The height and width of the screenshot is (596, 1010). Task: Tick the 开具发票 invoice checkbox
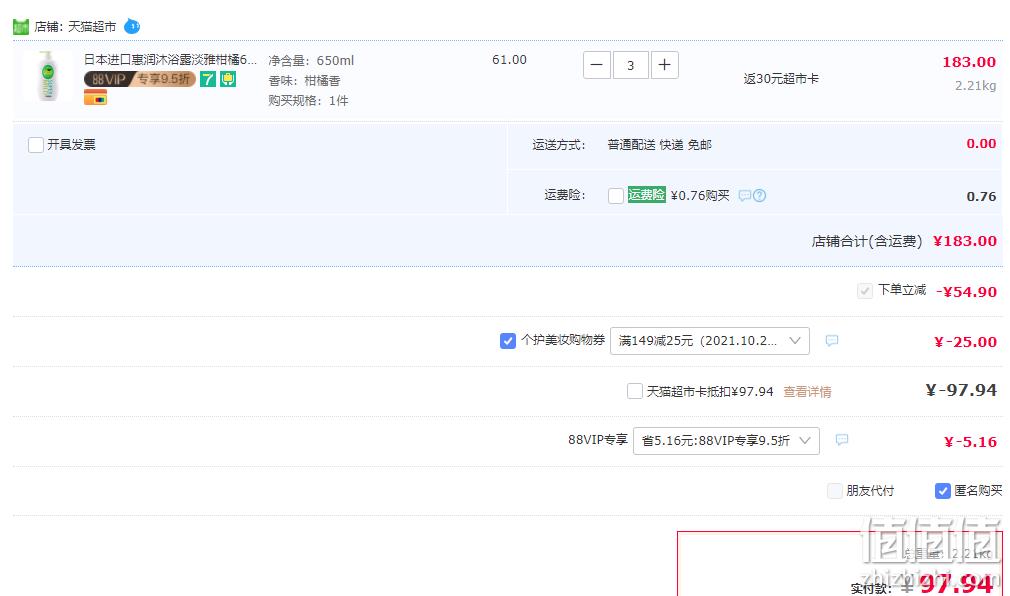pyautogui.click(x=36, y=145)
